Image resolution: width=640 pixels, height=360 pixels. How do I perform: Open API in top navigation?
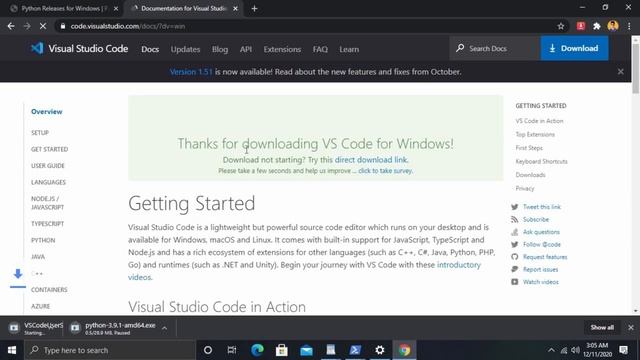coord(246,49)
